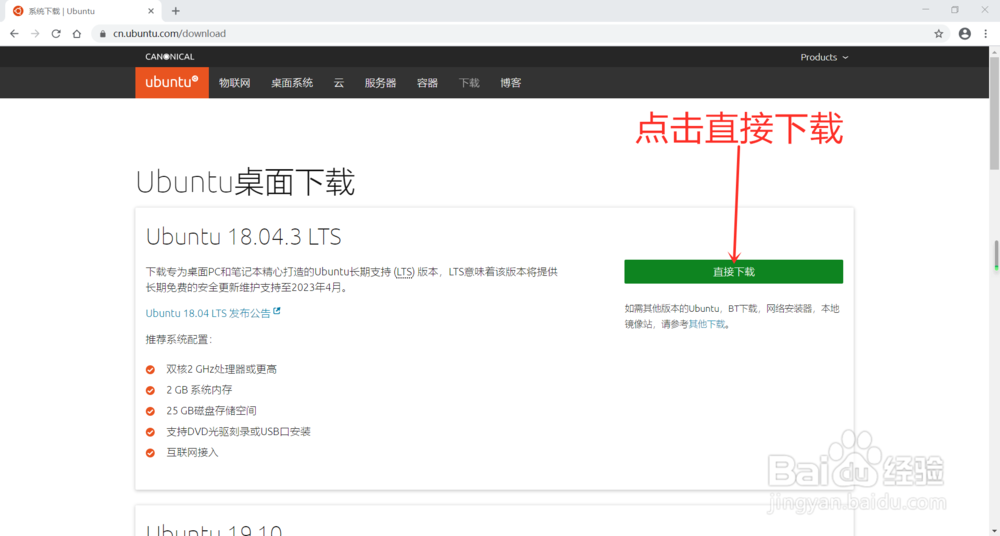The image size is (1000, 536).
Task: Reload the page with refresh icon
Action: 56,34
